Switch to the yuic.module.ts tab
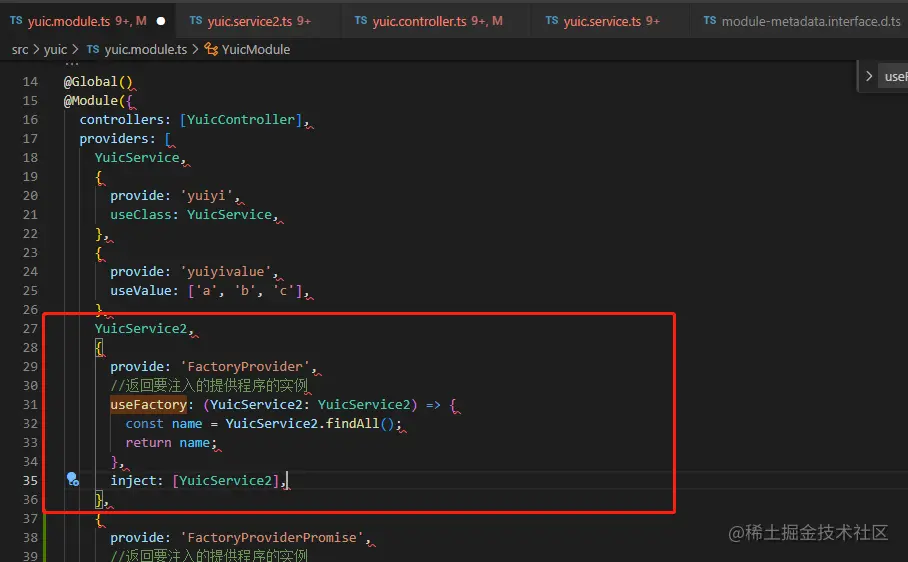Screen dimensions: 908x562 pos(87,21)
